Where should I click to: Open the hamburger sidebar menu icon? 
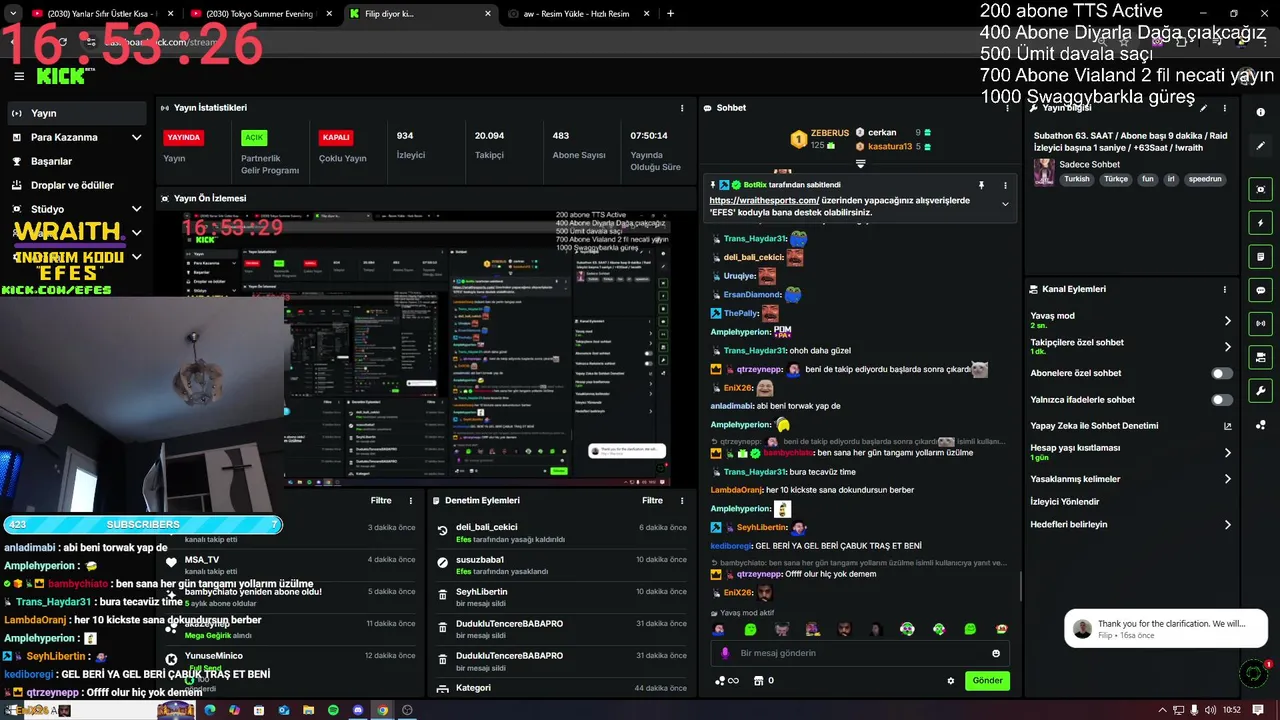coord(19,76)
